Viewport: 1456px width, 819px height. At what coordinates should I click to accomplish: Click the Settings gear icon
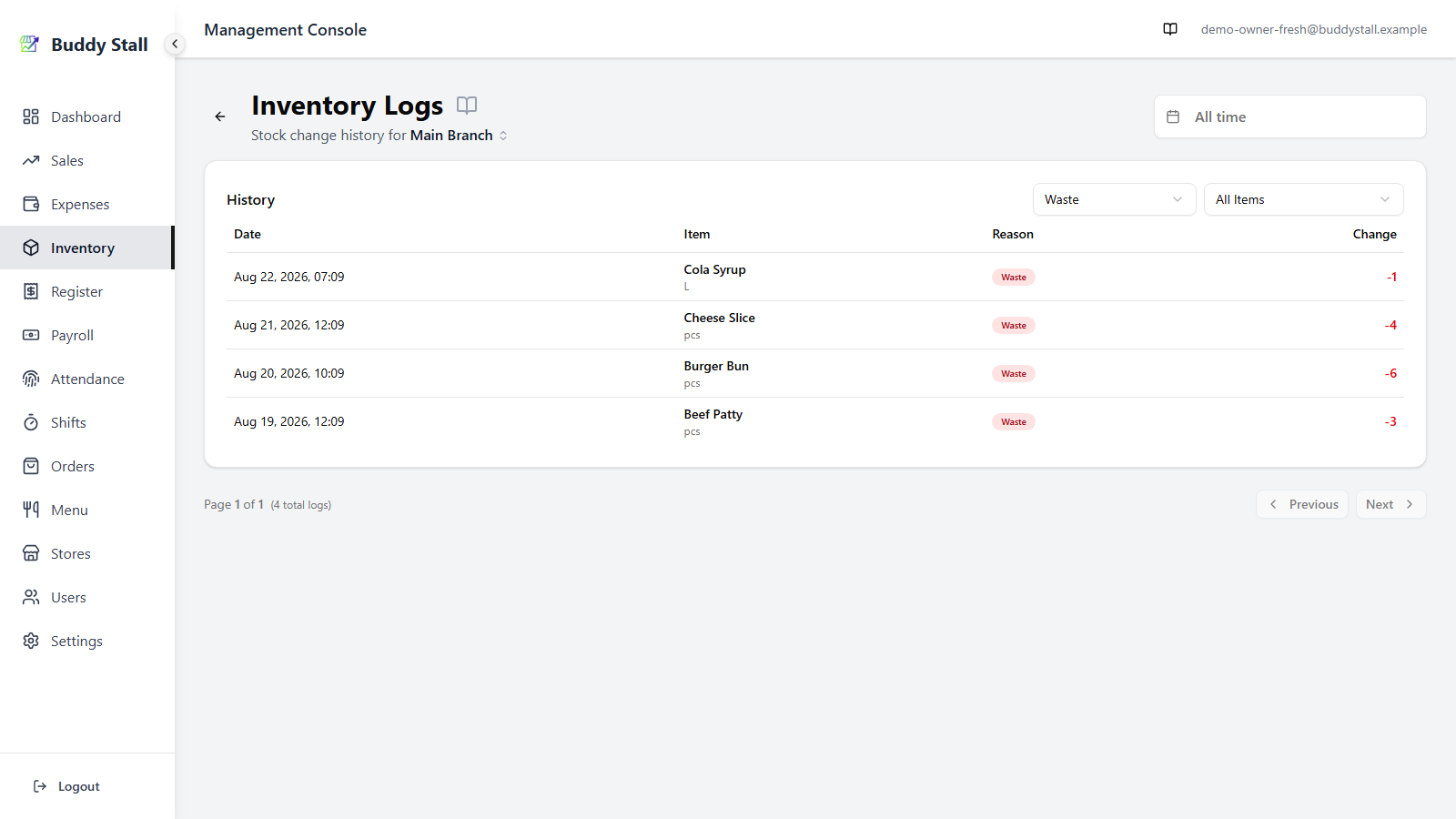pos(31,641)
